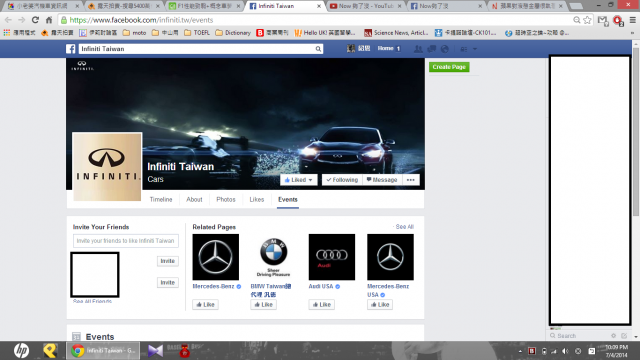Open the Science News bookmark
Image resolution: width=640 pixels, height=360 pixels.
396,33
